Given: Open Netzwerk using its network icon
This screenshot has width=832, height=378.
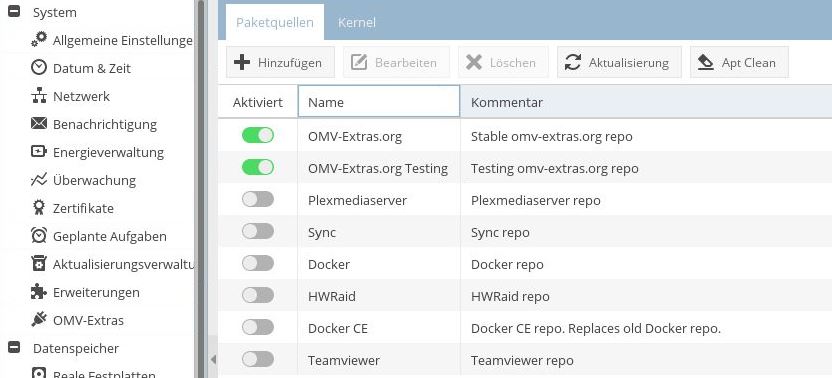Looking at the screenshot, I should (x=39, y=96).
